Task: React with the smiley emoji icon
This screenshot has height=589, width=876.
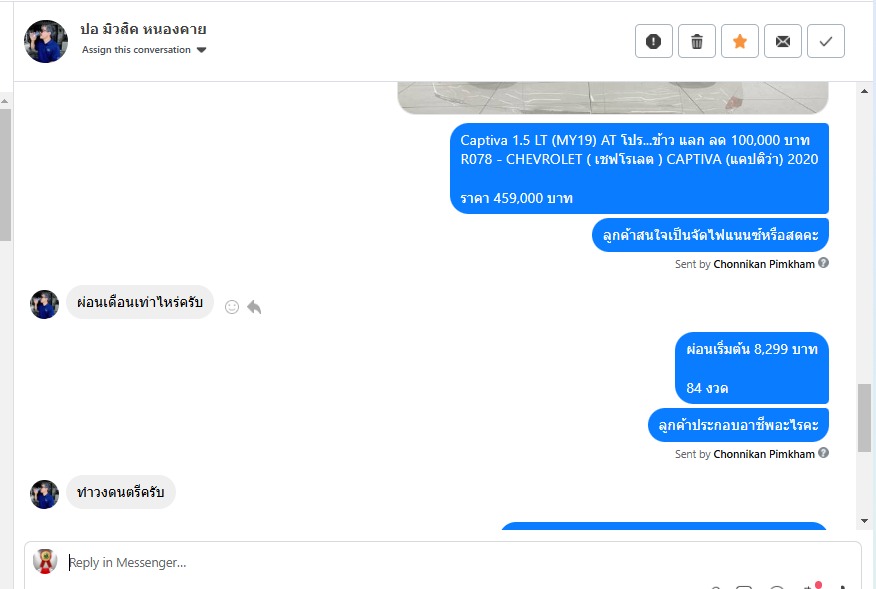Action: point(232,307)
